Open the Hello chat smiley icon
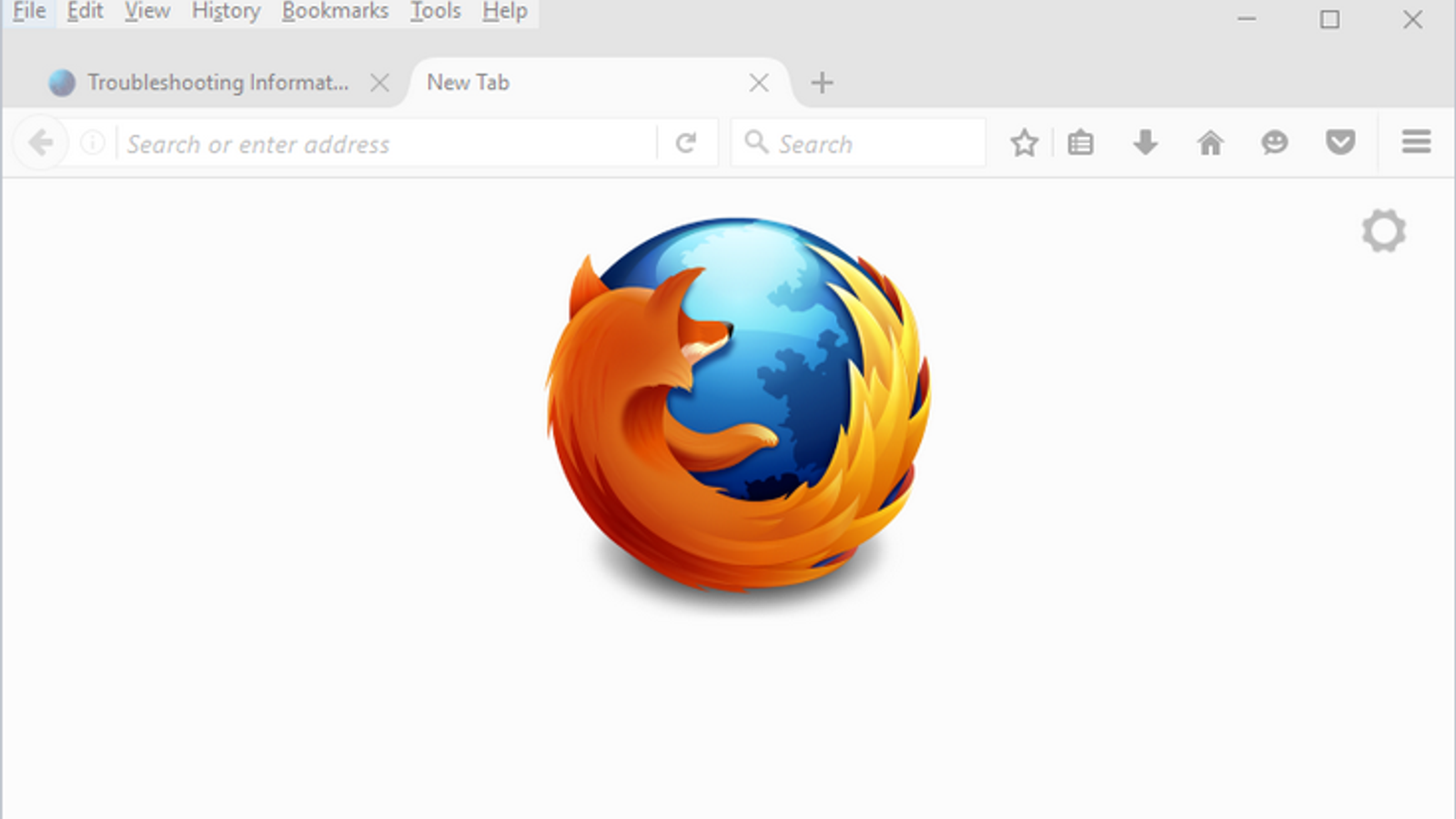Screen dimensions: 1456x819 click(x=1275, y=143)
